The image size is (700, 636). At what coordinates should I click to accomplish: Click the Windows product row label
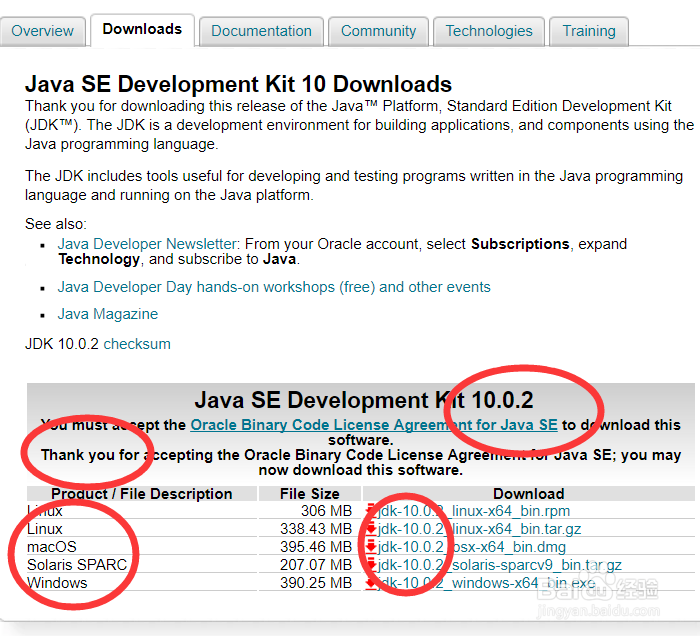pyautogui.click(x=57, y=583)
